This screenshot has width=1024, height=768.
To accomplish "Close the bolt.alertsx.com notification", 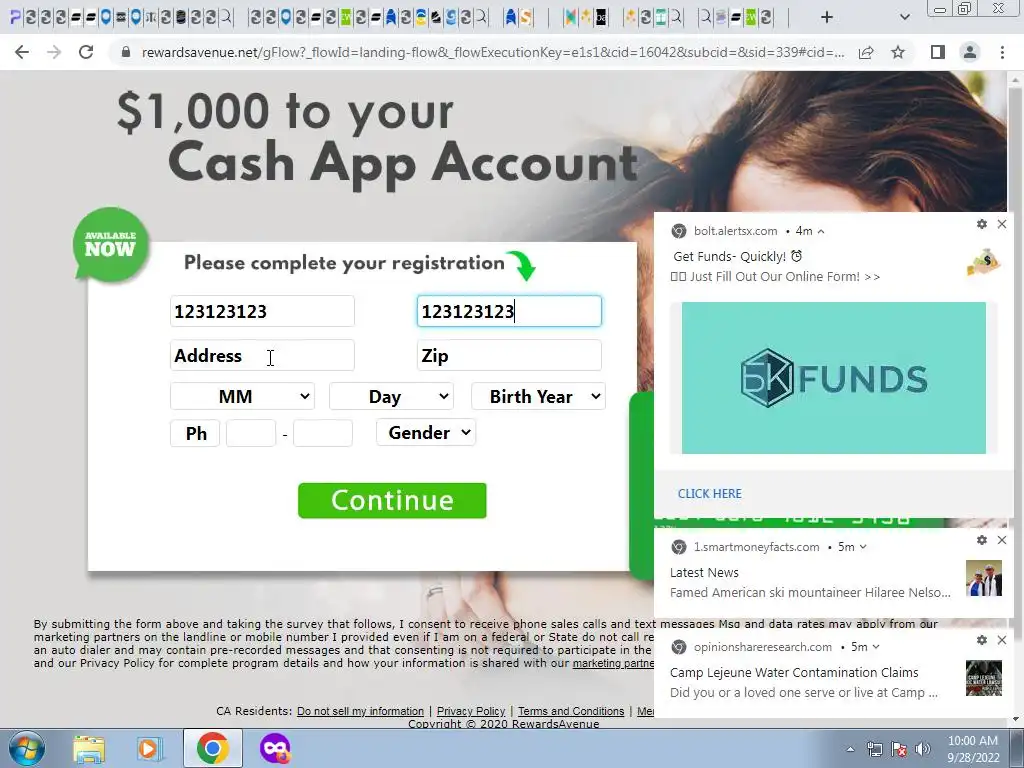I will [x=1002, y=224].
